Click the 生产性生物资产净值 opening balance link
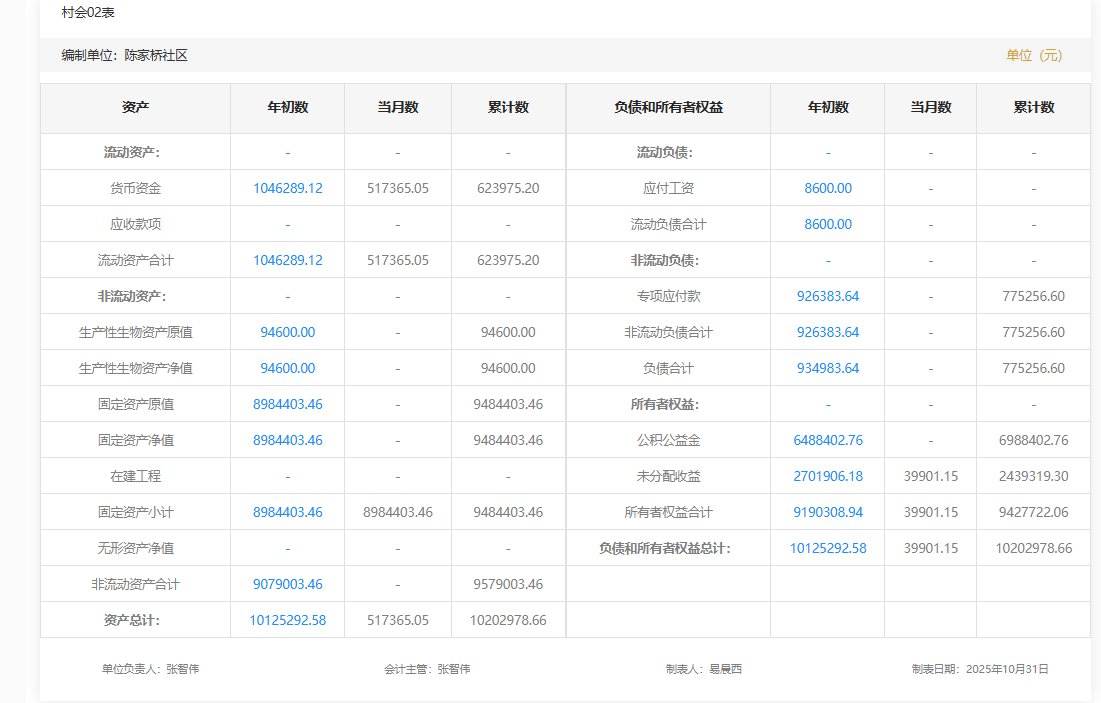This screenshot has width=1101, height=703. 287,368
